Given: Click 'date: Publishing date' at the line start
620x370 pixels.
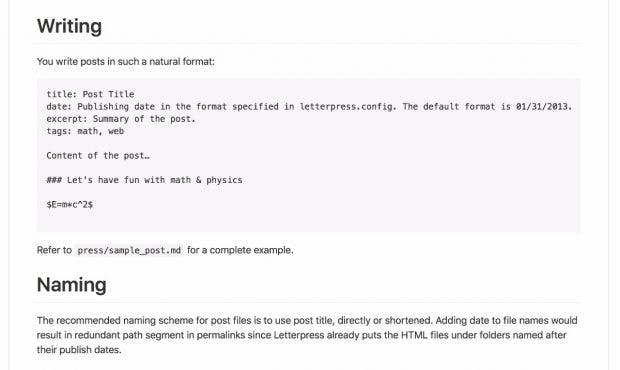Looking at the screenshot, I should pyautogui.click(x=100, y=106).
